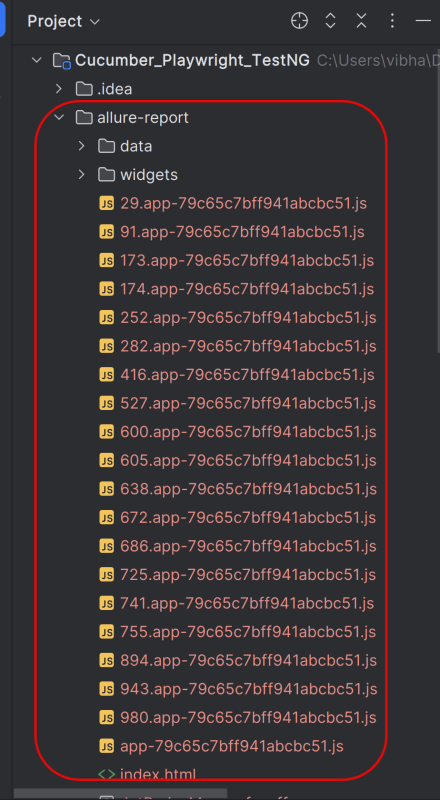Click the HTML icon beside index.html
440x800 pixels.
coord(106,774)
